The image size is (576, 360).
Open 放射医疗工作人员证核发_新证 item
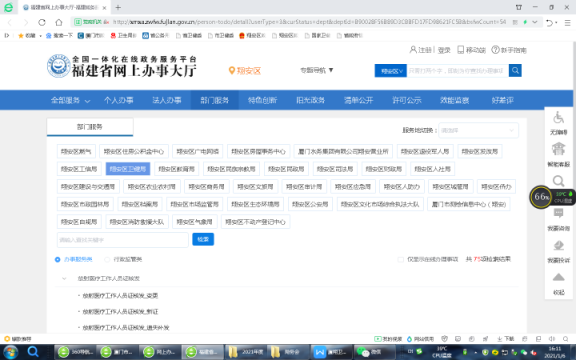[x=120, y=312]
